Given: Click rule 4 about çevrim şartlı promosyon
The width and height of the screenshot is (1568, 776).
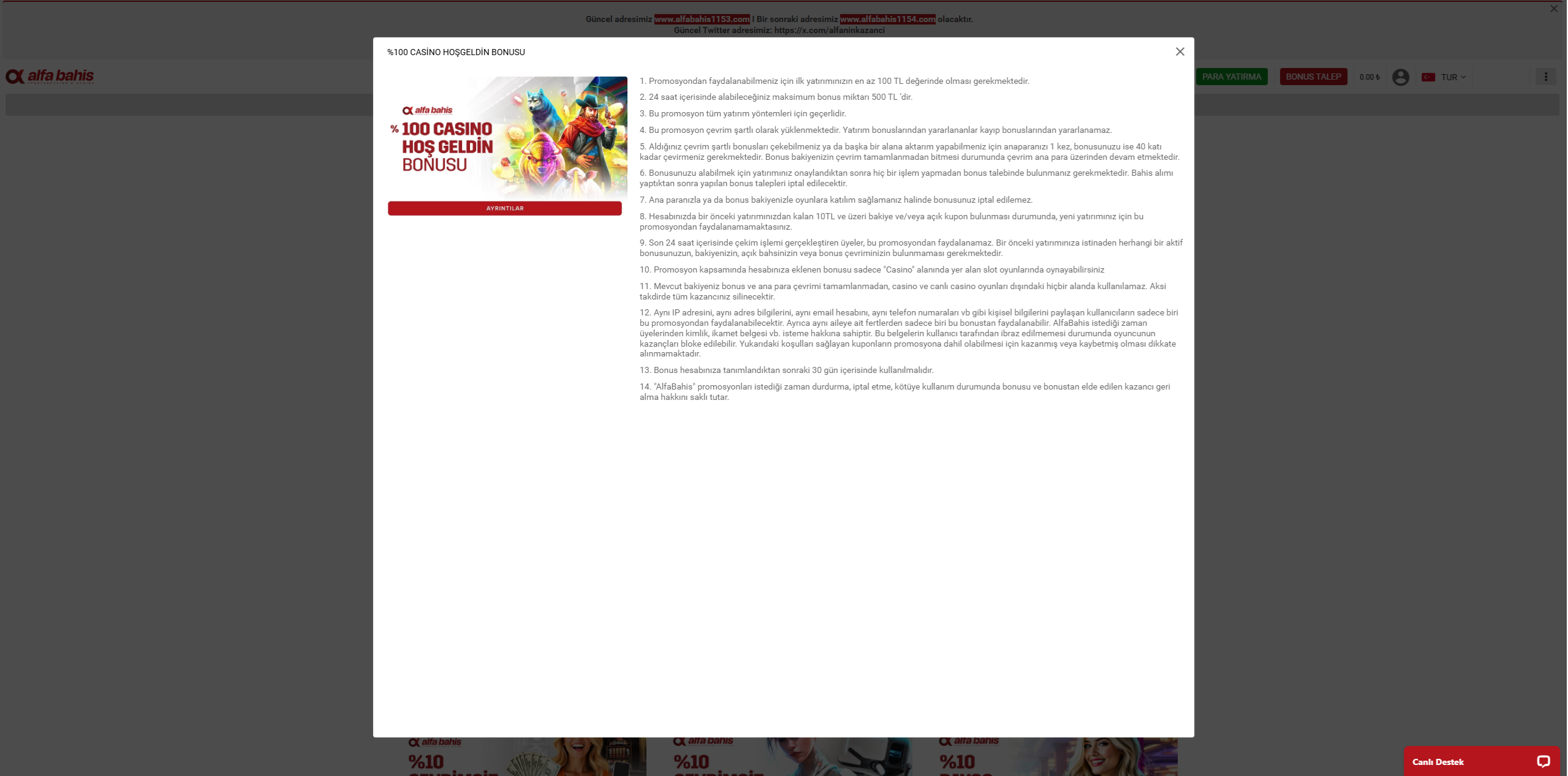Looking at the screenshot, I should pos(875,130).
